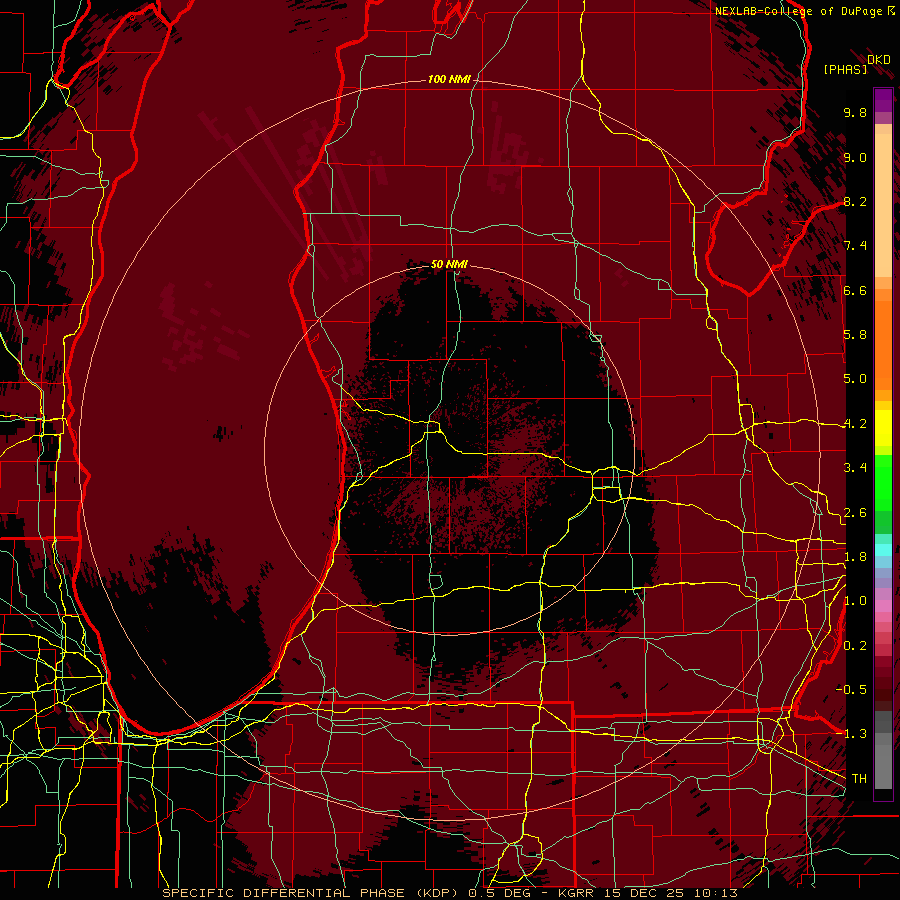The height and width of the screenshot is (900, 900).
Task: Click the SPECIFIC DIFFERENTIAL PHASE title text
Action: click(x=284, y=893)
